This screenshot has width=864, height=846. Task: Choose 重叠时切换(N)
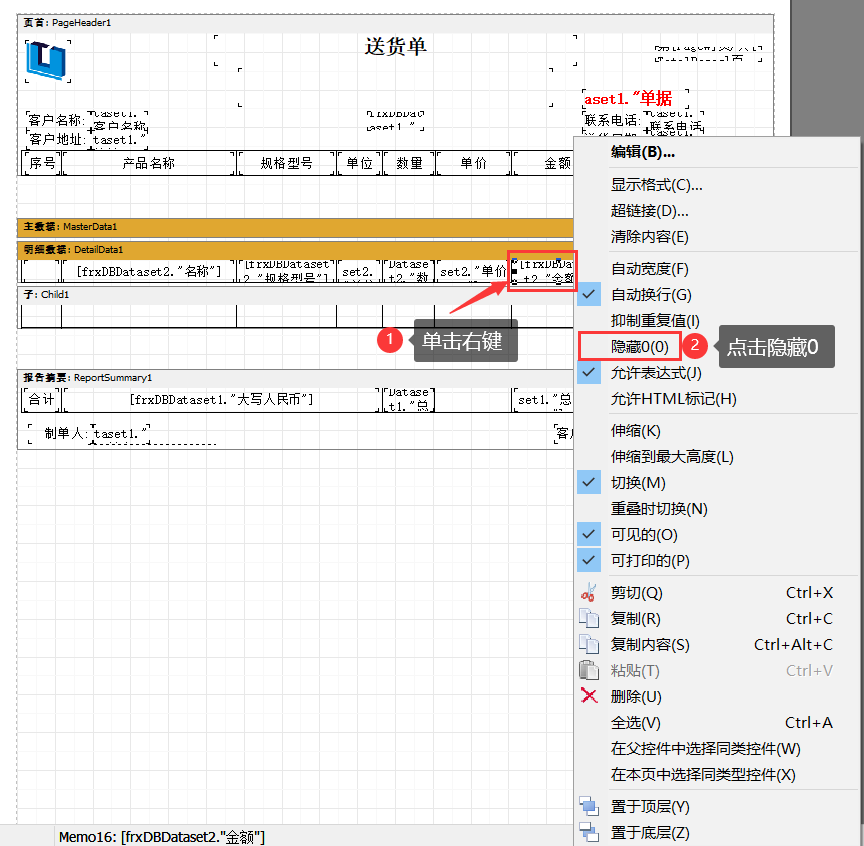tap(659, 508)
